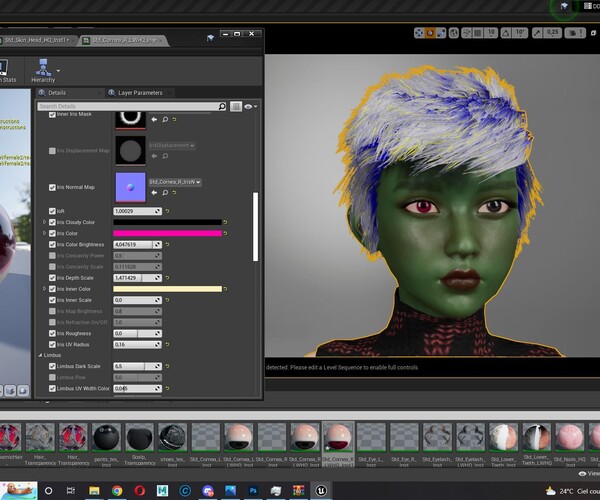Screen dimensions: 600x500
Task: Open File Explorer from the taskbar
Action: (x=94, y=490)
